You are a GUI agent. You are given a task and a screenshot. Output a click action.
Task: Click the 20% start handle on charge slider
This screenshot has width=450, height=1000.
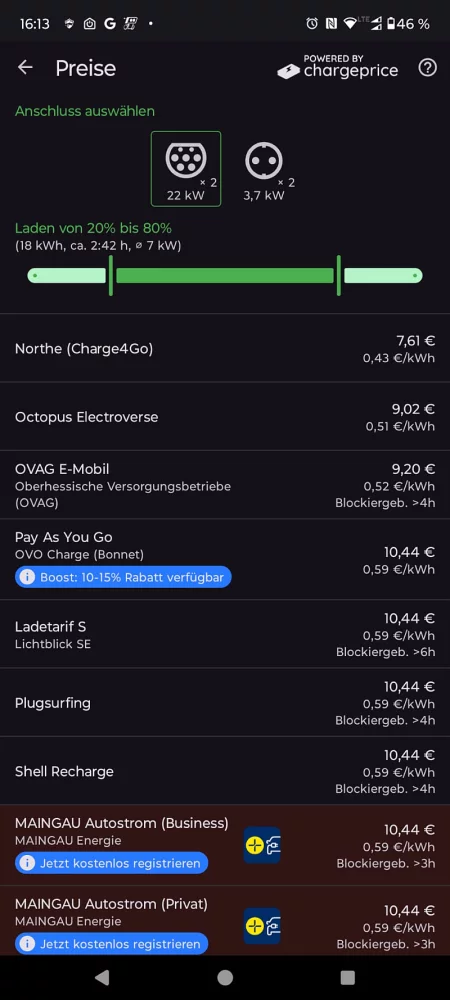click(x=111, y=276)
